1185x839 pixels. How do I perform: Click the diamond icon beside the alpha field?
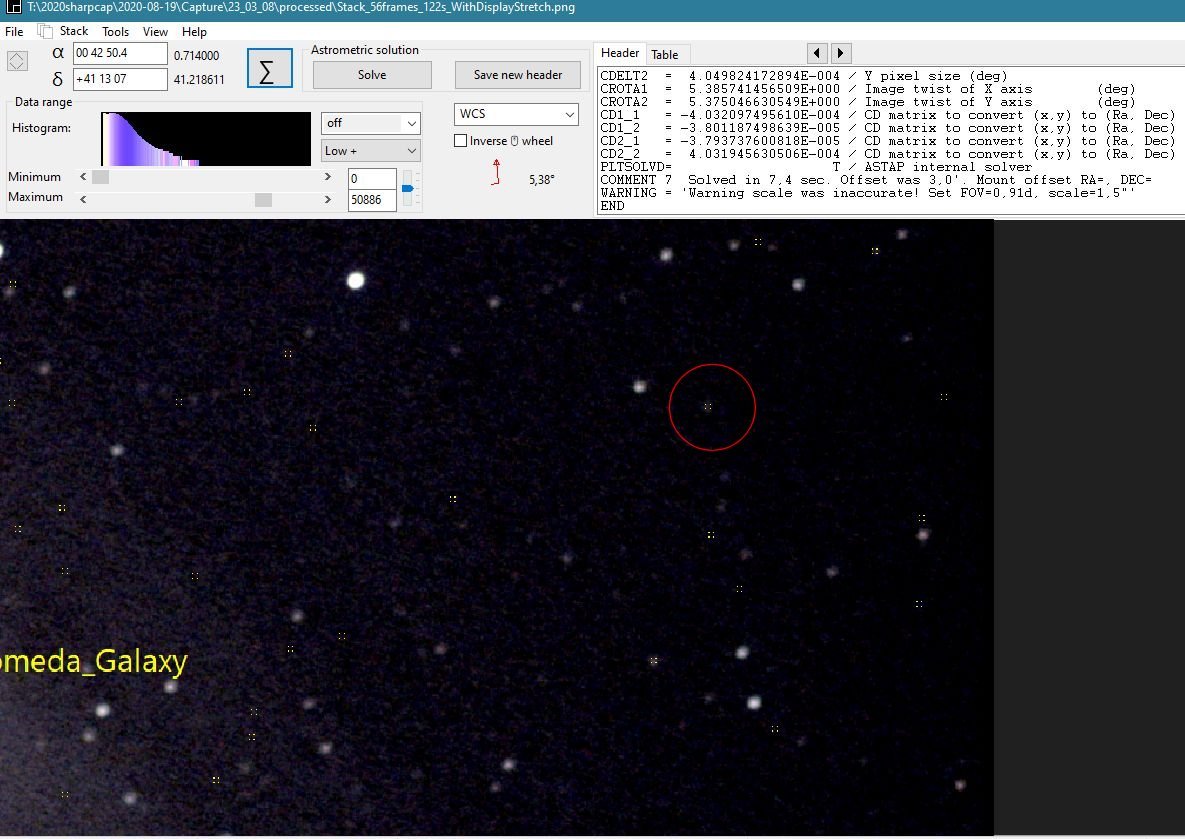[x=17, y=60]
